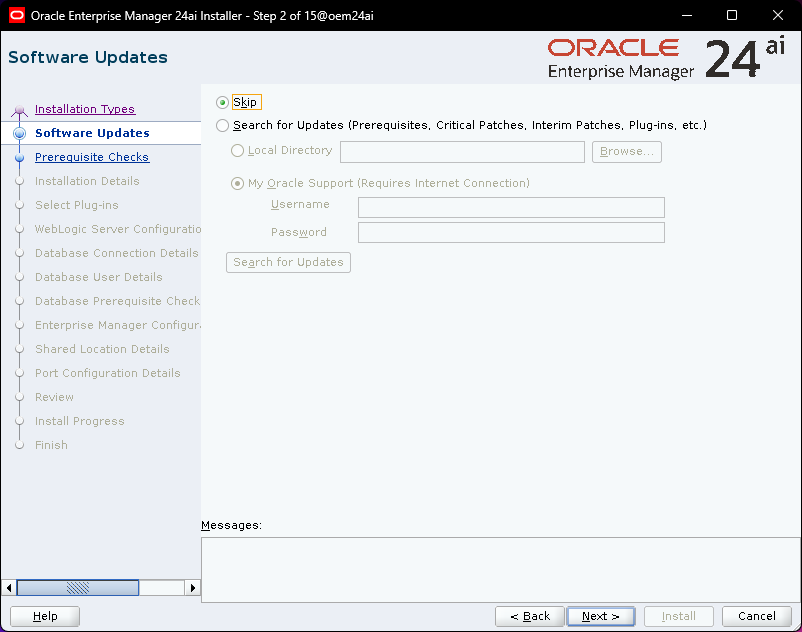Viewport: 802px width, 632px height.
Task: Cancel the installer
Action: click(757, 616)
